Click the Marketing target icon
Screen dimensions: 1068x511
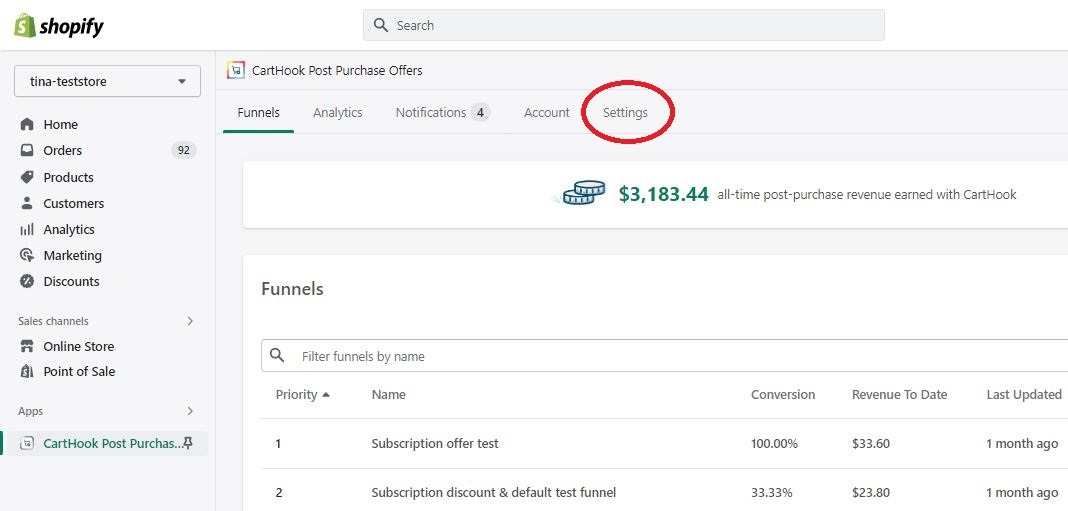(27, 256)
